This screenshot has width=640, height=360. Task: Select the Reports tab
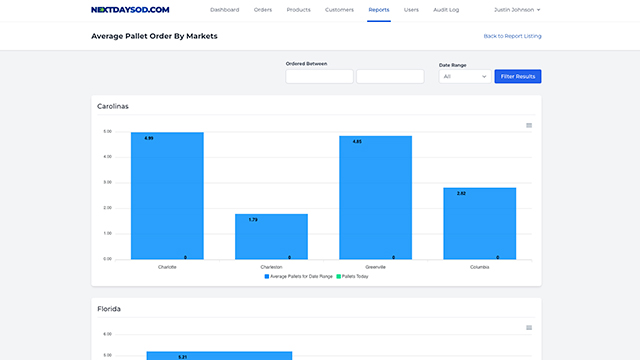coord(379,10)
